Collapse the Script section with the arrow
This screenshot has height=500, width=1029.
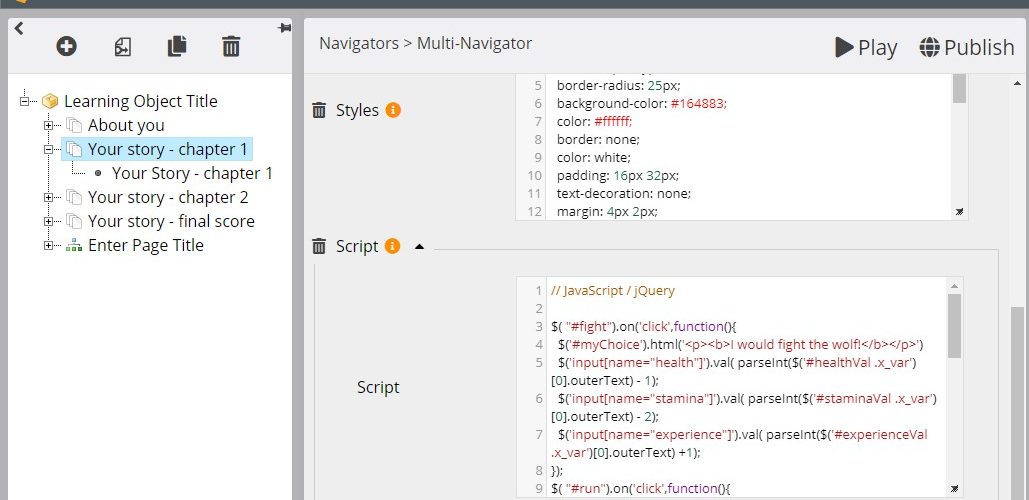coord(418,246)
